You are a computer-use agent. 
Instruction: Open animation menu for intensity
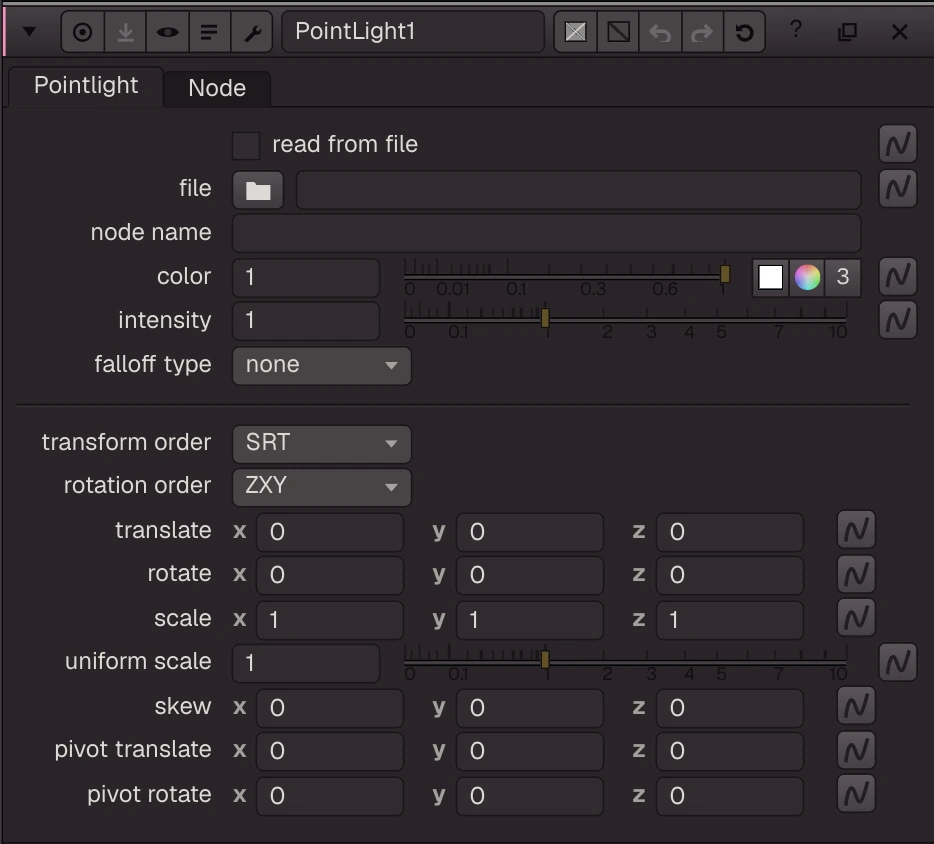pyautogui.click(x=898, y=320)
